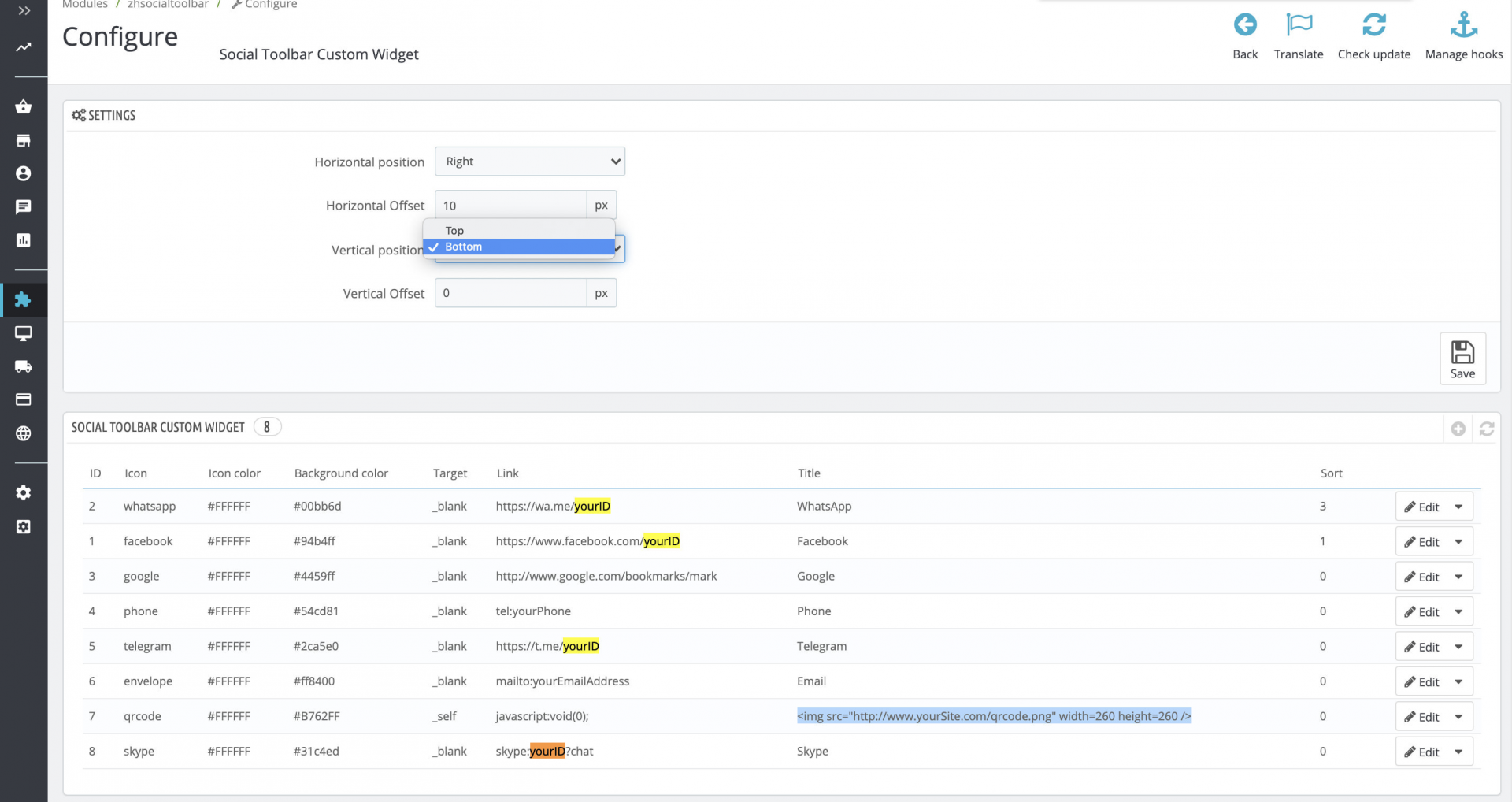
Task: Select Top in vertical position list
Action: coord(455,231)
